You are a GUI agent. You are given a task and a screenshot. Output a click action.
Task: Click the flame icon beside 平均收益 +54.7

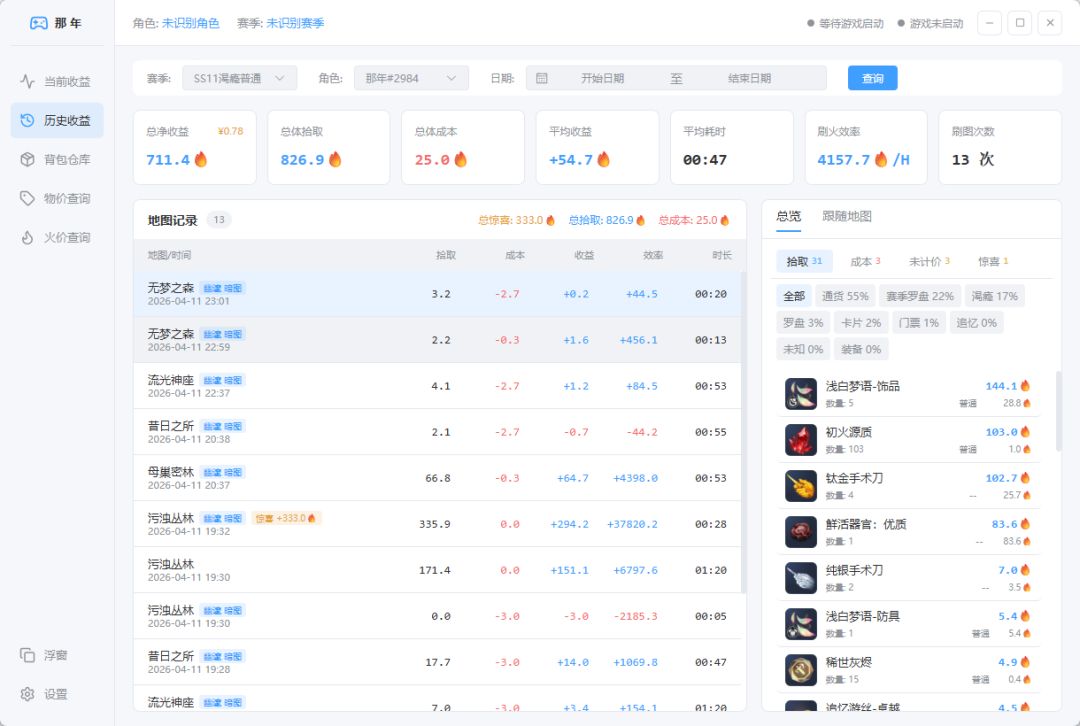click(x=603, y=159)
